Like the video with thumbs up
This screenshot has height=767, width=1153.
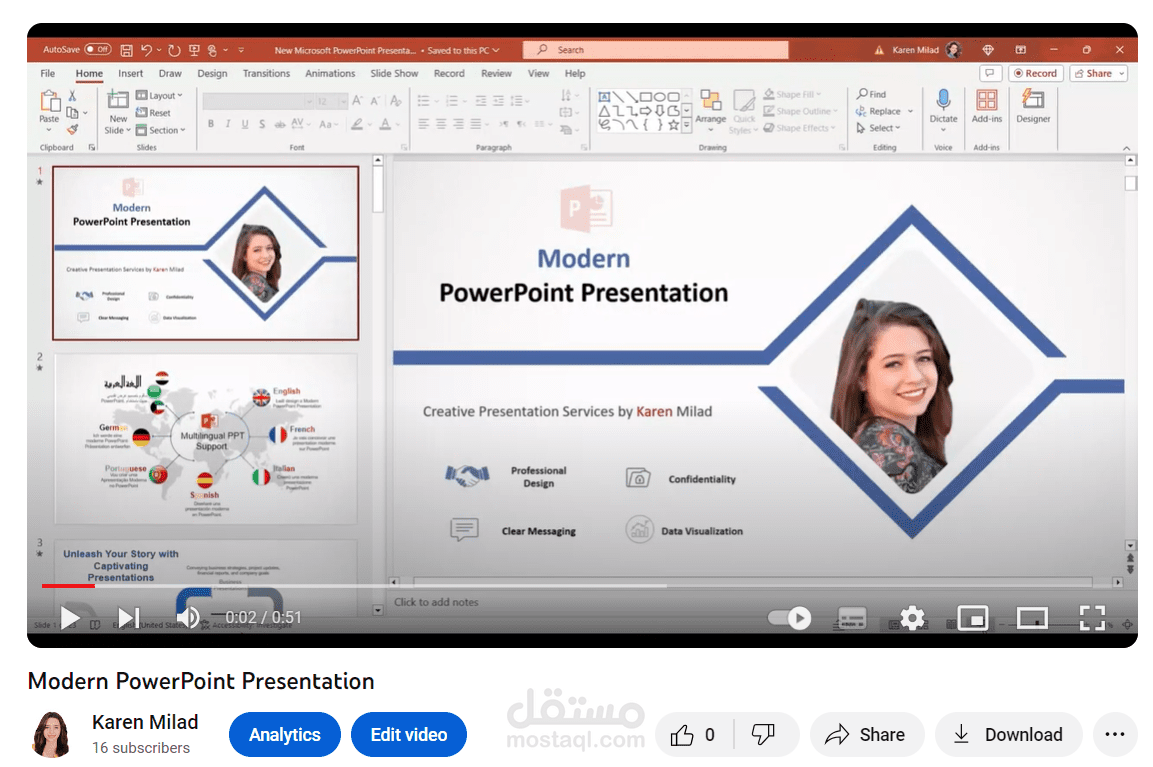tap(693, 735)
